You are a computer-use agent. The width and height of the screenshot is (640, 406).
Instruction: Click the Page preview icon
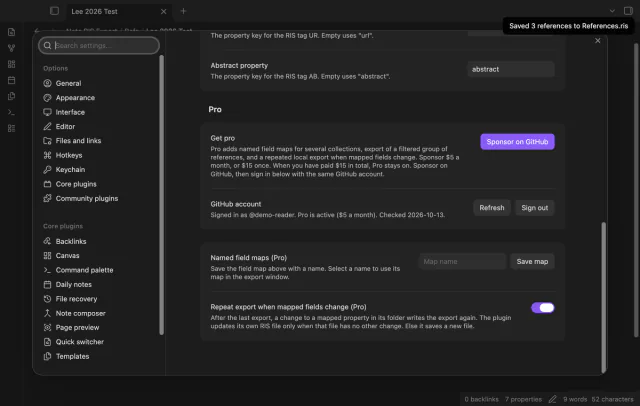(x=47, y=327)
